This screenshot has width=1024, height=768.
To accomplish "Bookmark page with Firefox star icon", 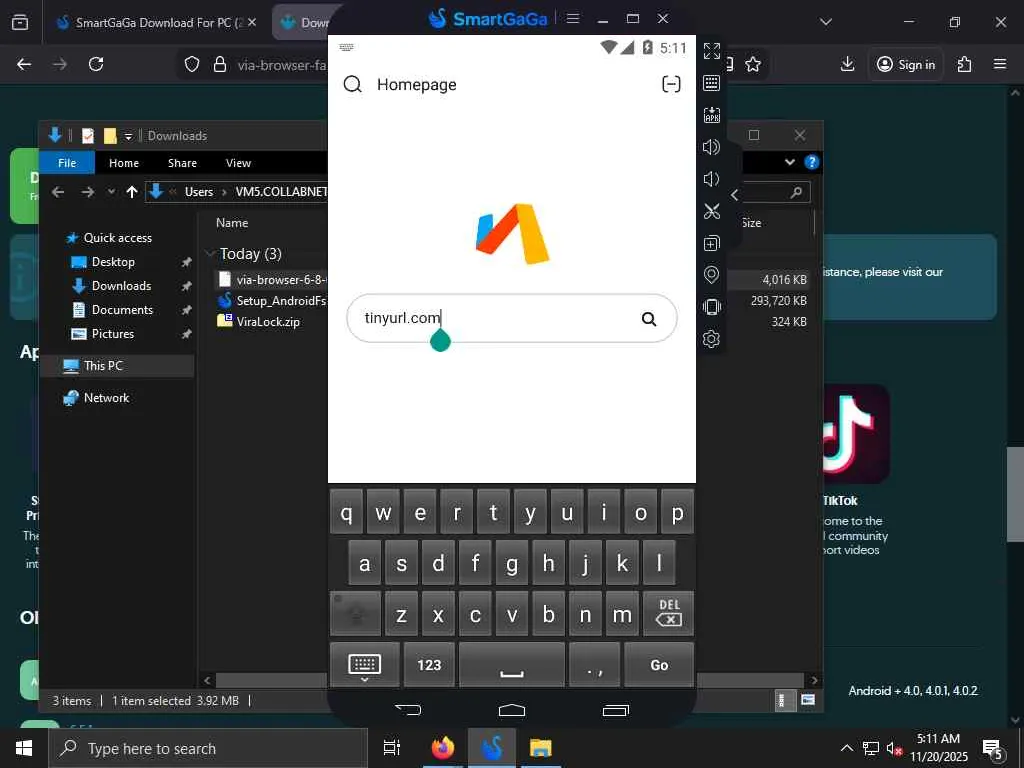I will click(x=753, y=64).
